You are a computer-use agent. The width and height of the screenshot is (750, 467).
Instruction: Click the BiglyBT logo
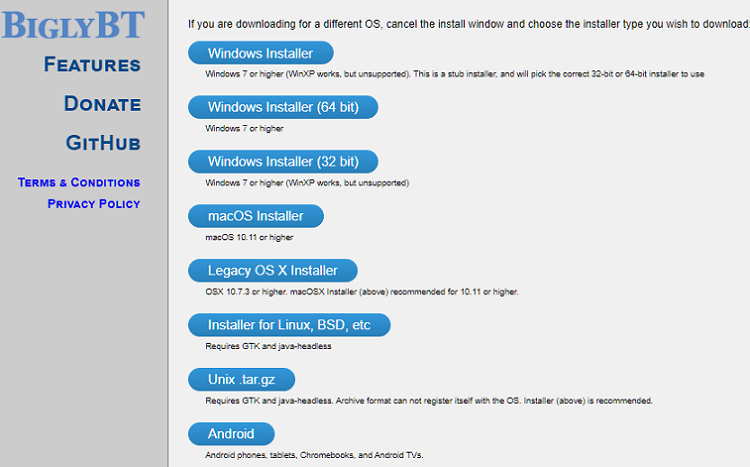point(73,25)
